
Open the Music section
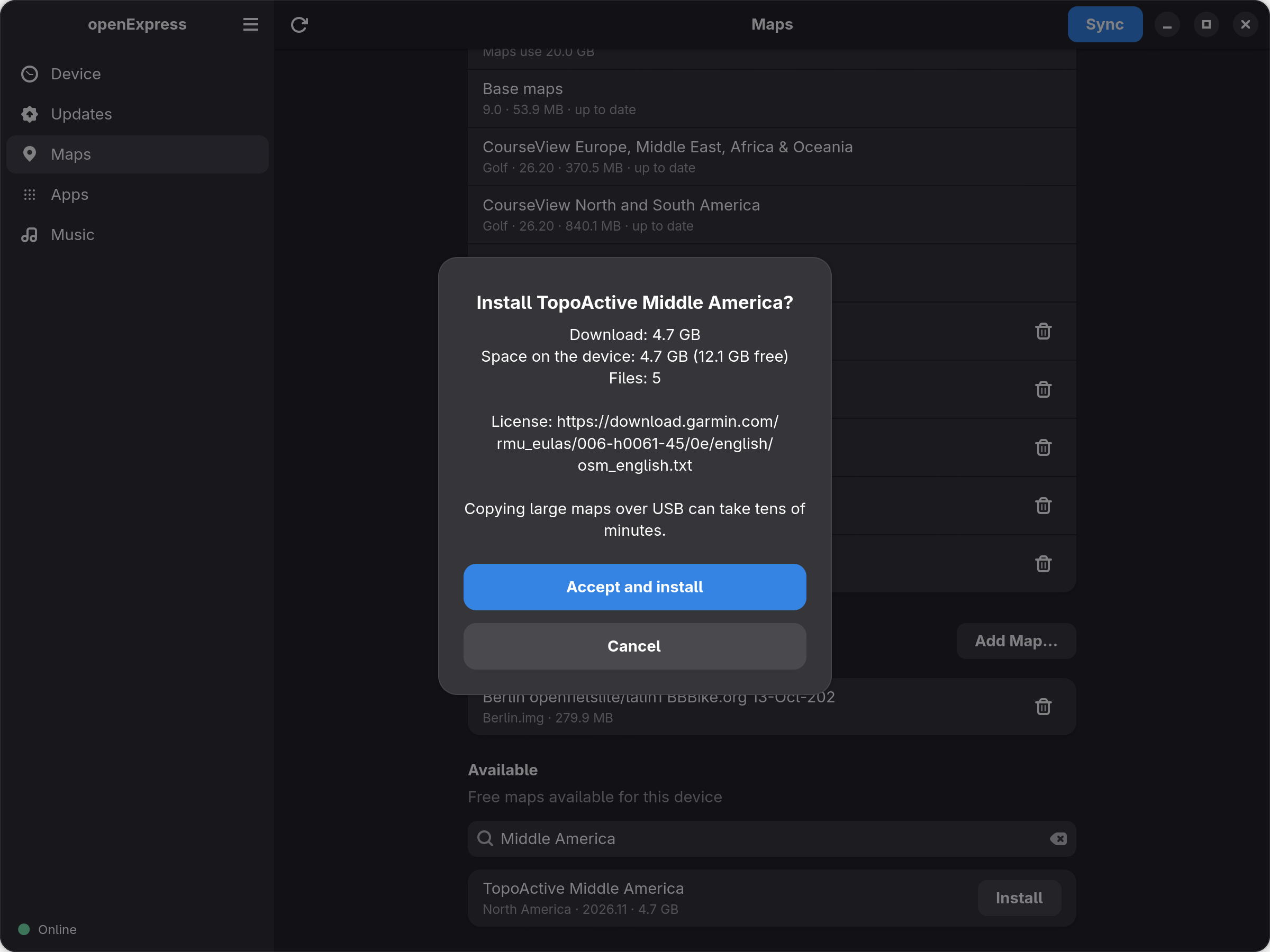coord(137,235)
